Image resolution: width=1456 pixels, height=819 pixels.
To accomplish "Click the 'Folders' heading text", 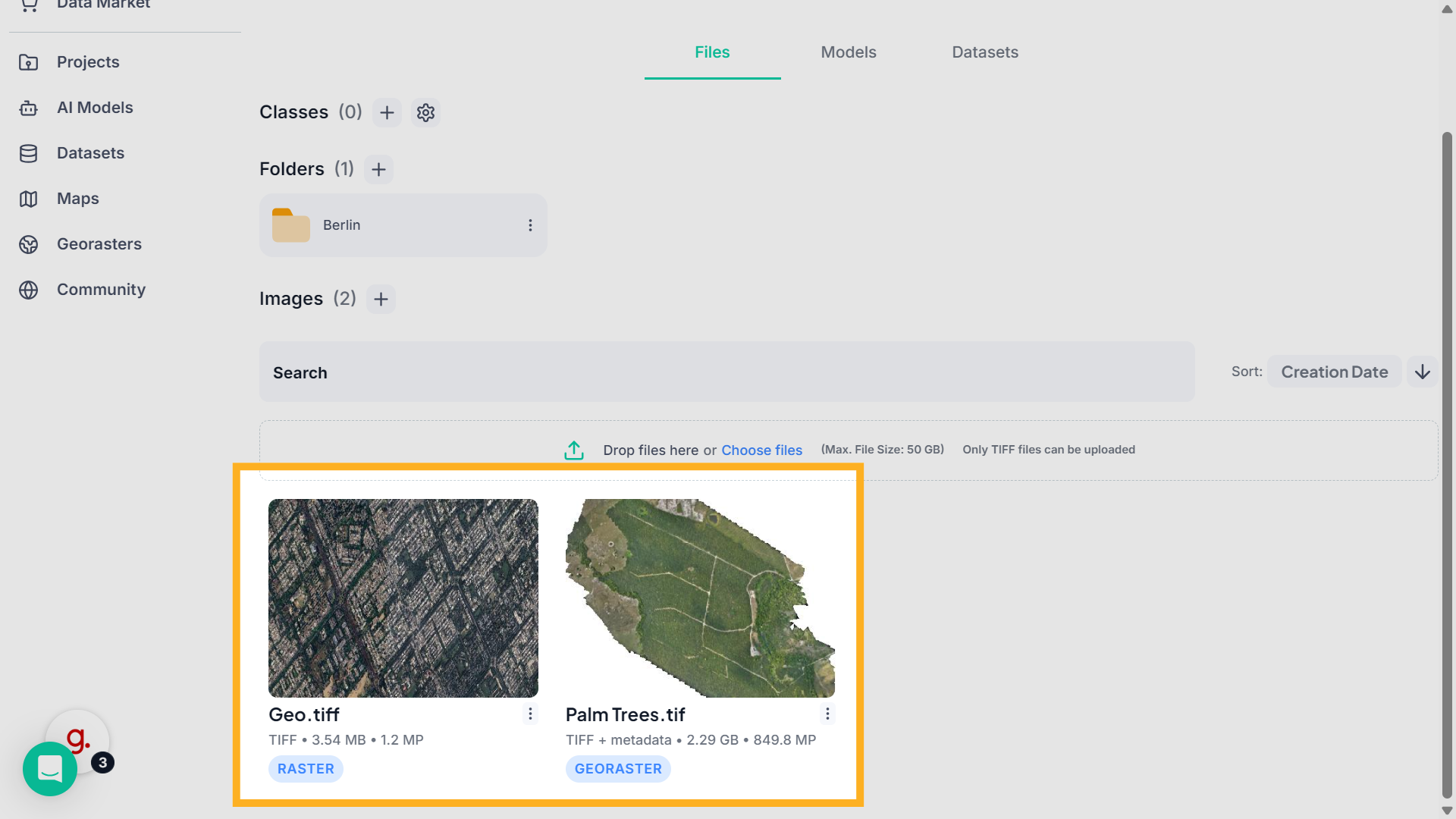I will coord(292,169).
